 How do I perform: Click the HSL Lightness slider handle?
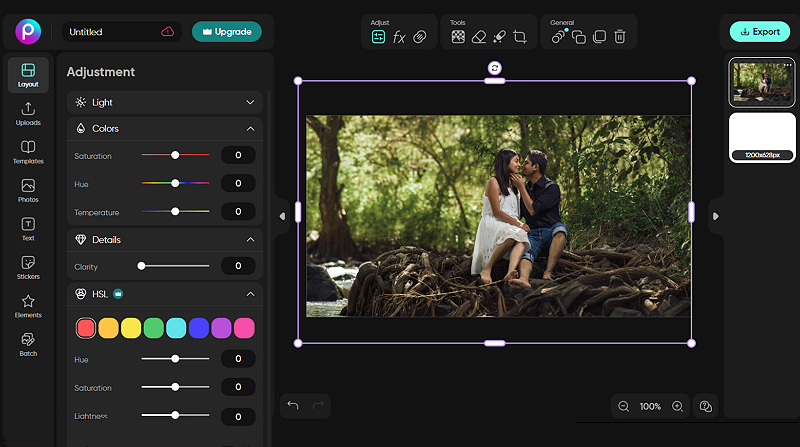pyautogui.click(x=175, y=415)
